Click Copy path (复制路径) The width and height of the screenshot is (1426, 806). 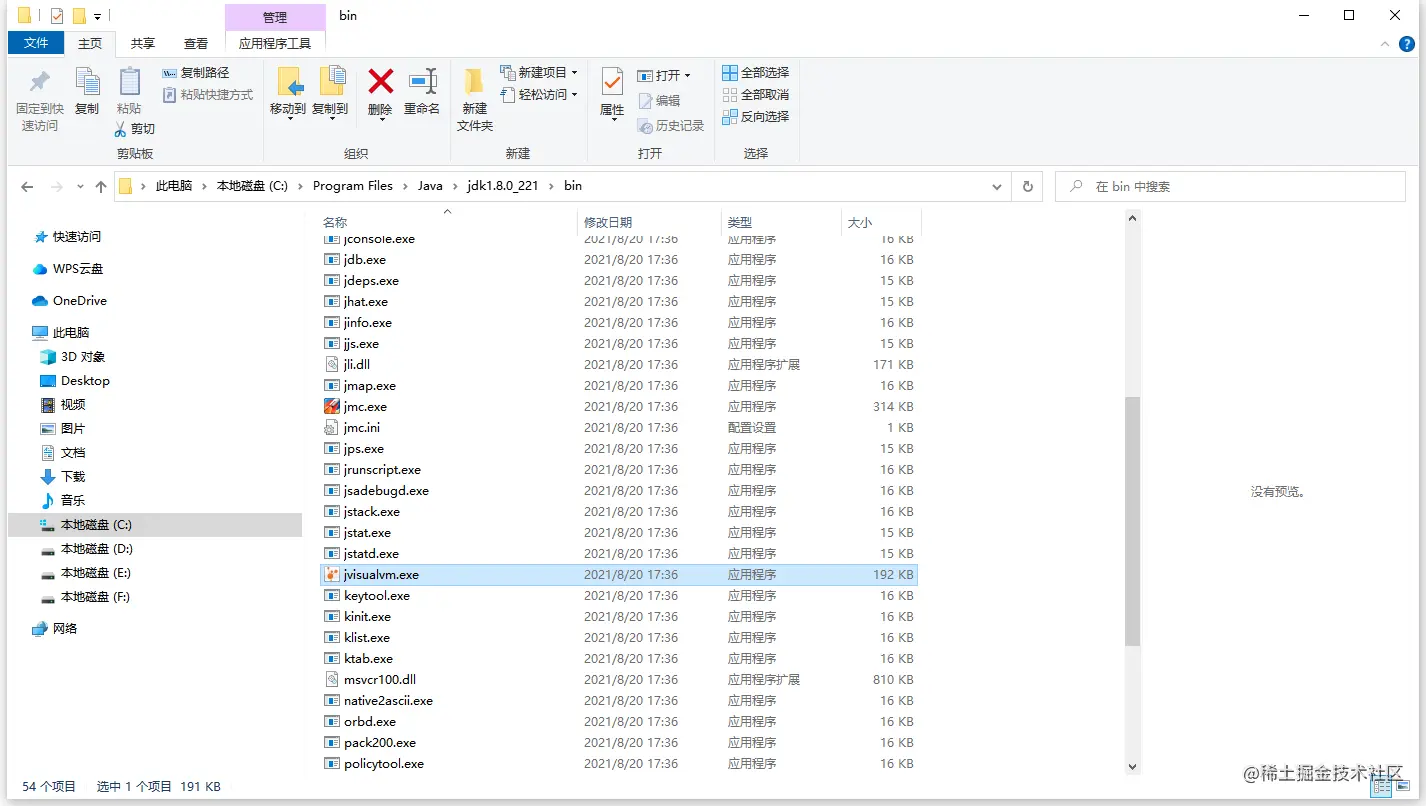196,73
